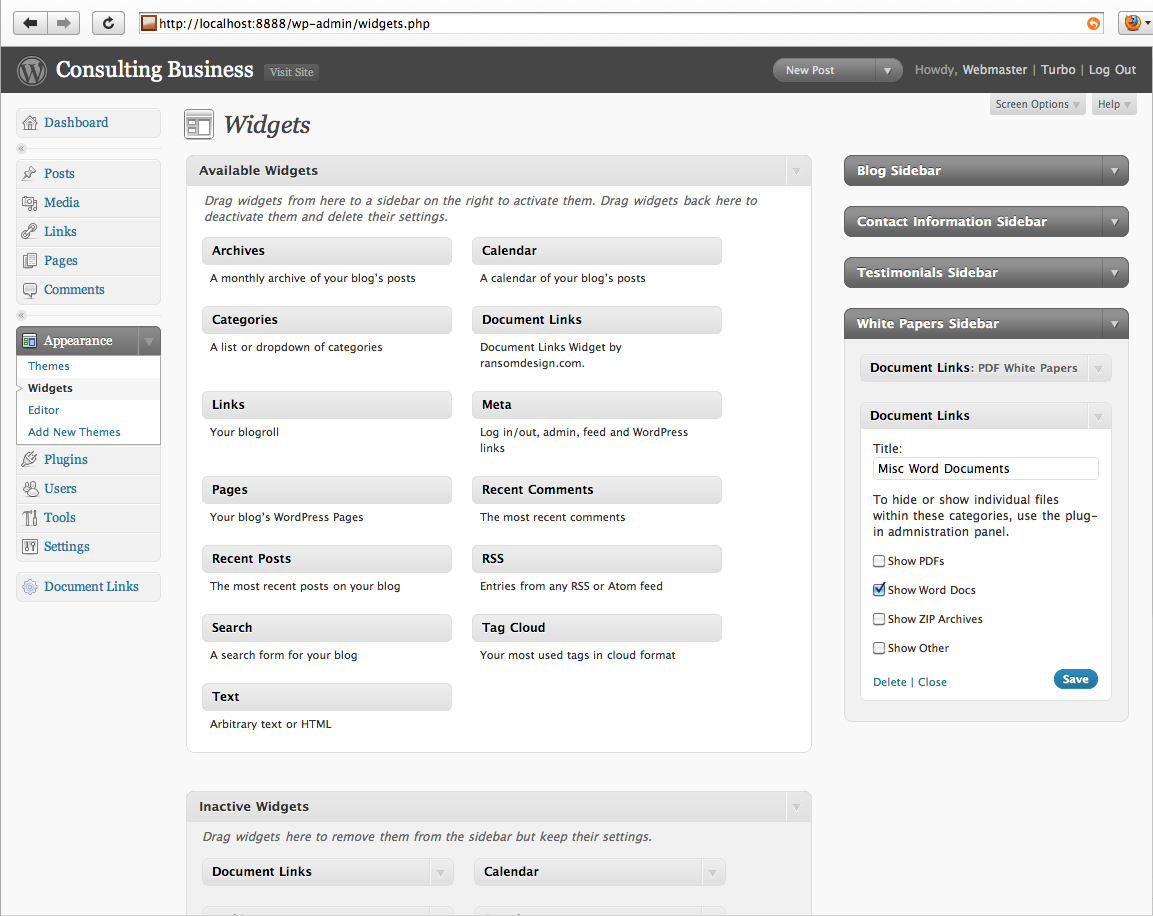Collapse the menu using upper separator arrow

(21, 149)
